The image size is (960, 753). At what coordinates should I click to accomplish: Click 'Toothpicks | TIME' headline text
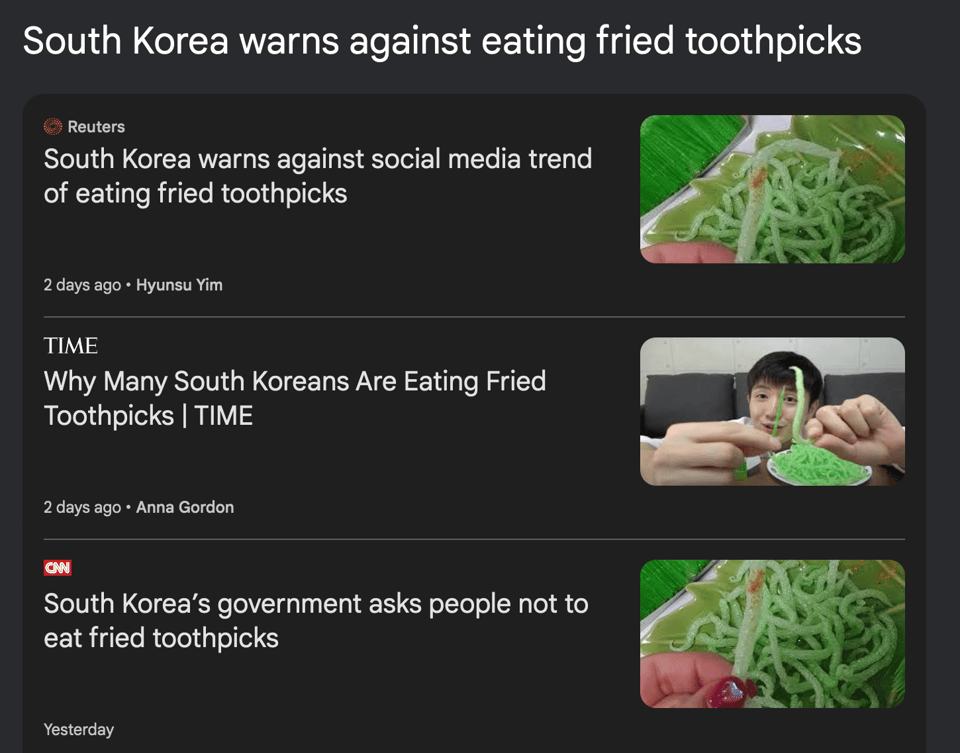[x=148, y=416]
